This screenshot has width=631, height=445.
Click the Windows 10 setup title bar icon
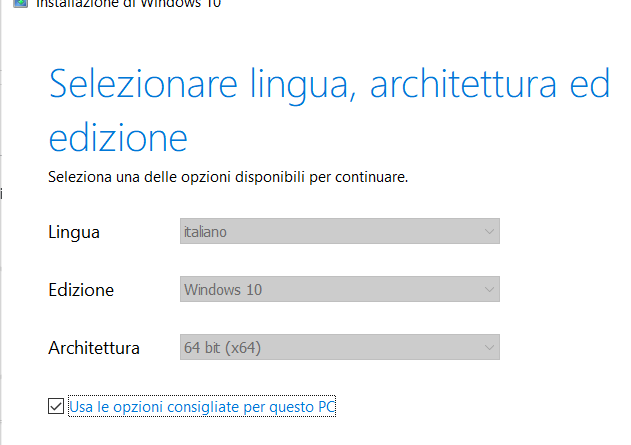(x=21, y=3)
